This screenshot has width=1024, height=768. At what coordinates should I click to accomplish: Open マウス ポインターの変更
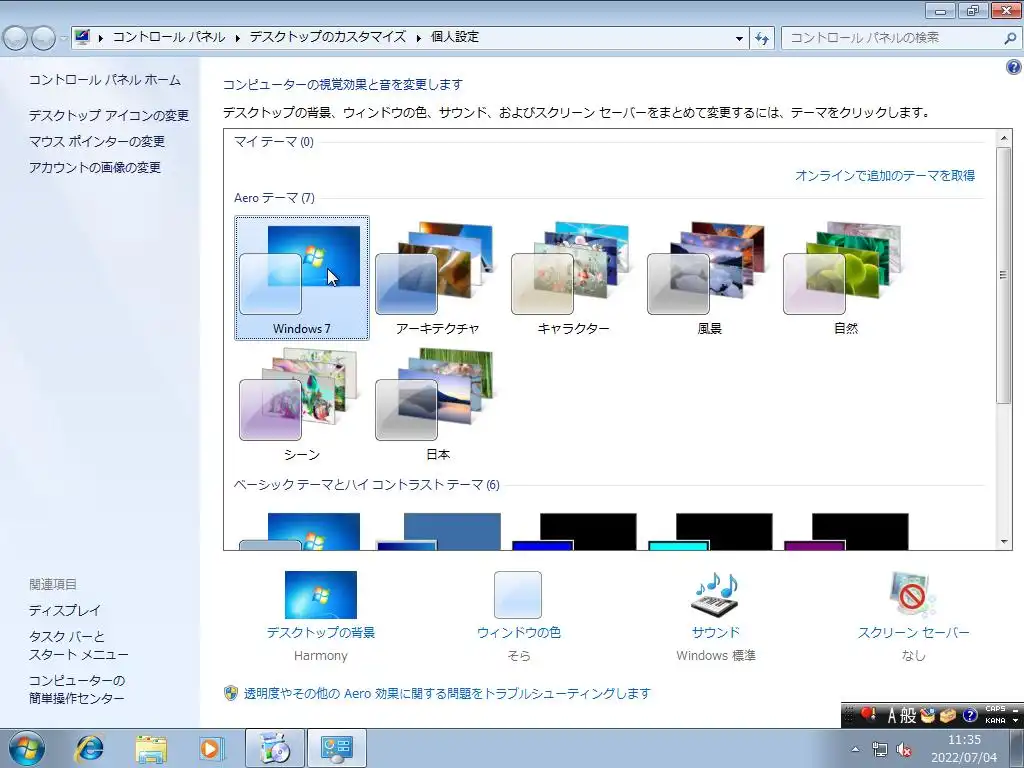click(x=97, y=142)
